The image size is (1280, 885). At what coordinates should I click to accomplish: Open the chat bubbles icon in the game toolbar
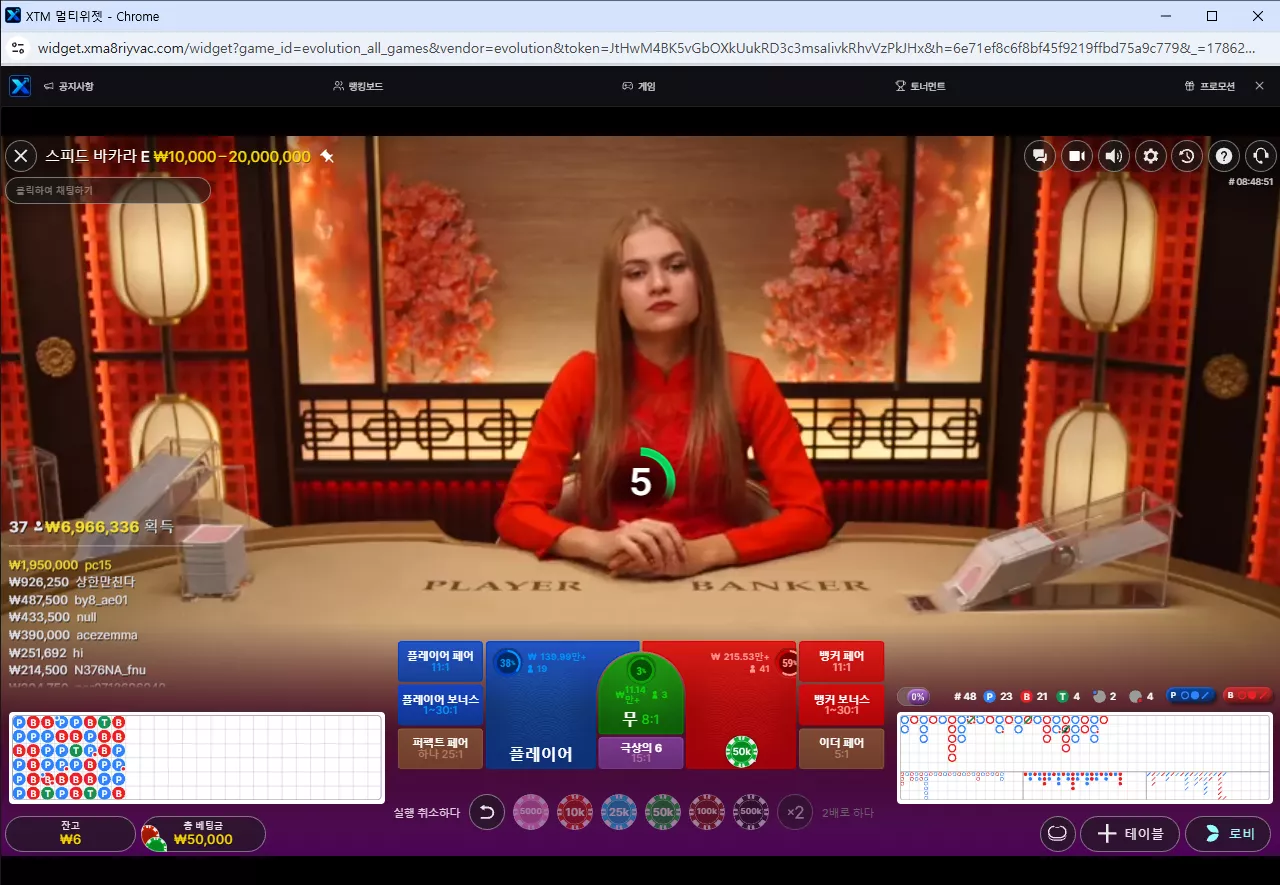coord(1040,156)
